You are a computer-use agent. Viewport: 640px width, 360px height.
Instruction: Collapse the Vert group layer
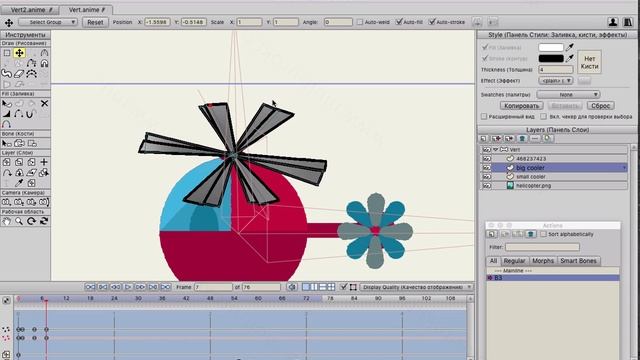point(496,150)
